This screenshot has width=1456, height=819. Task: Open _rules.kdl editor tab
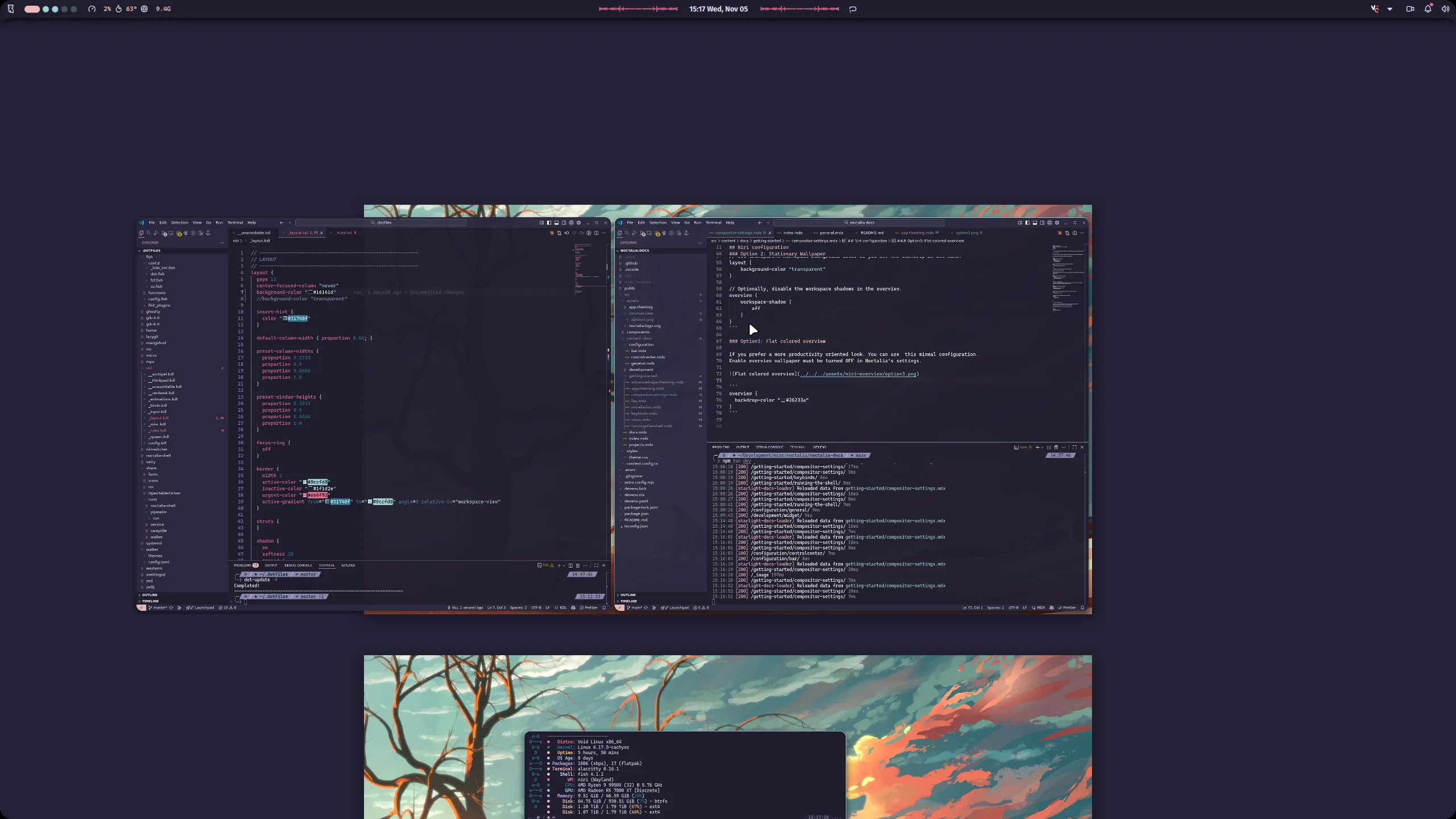pyautogui.click(x=344, y=233)
